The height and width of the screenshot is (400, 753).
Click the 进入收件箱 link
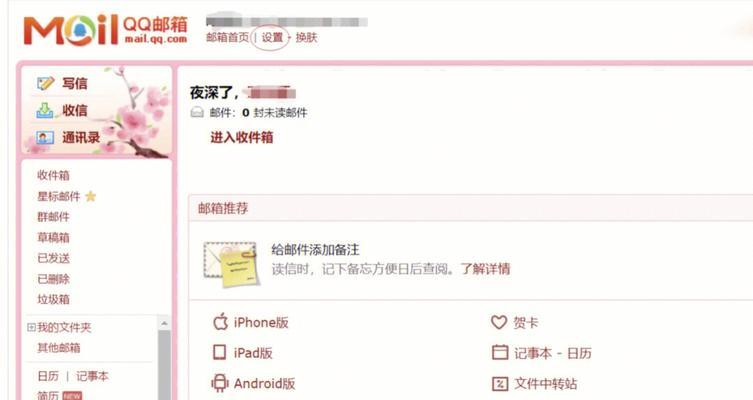tap(242, 137)
